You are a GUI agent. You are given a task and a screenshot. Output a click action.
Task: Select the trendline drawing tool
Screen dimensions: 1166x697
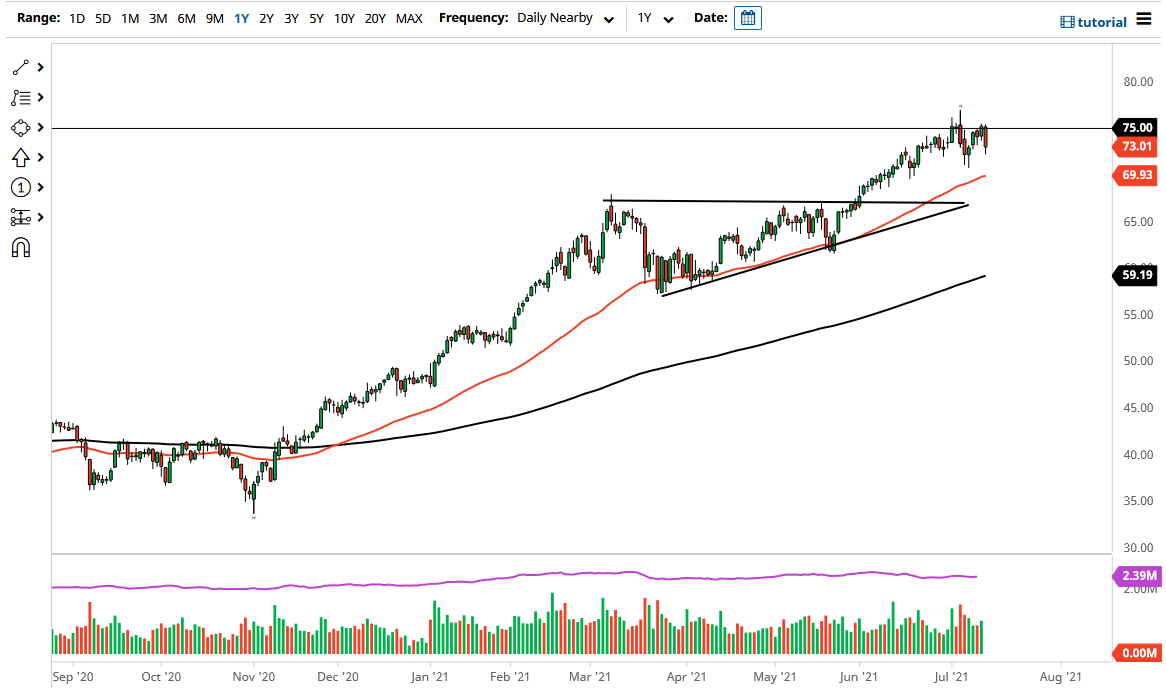[20, 67]
